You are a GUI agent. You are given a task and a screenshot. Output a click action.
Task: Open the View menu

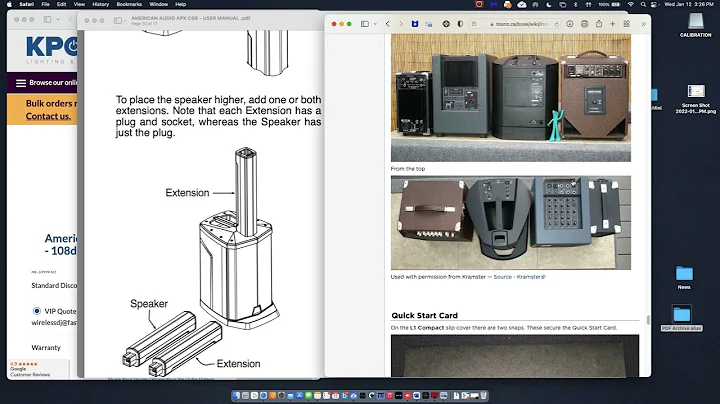79,4
